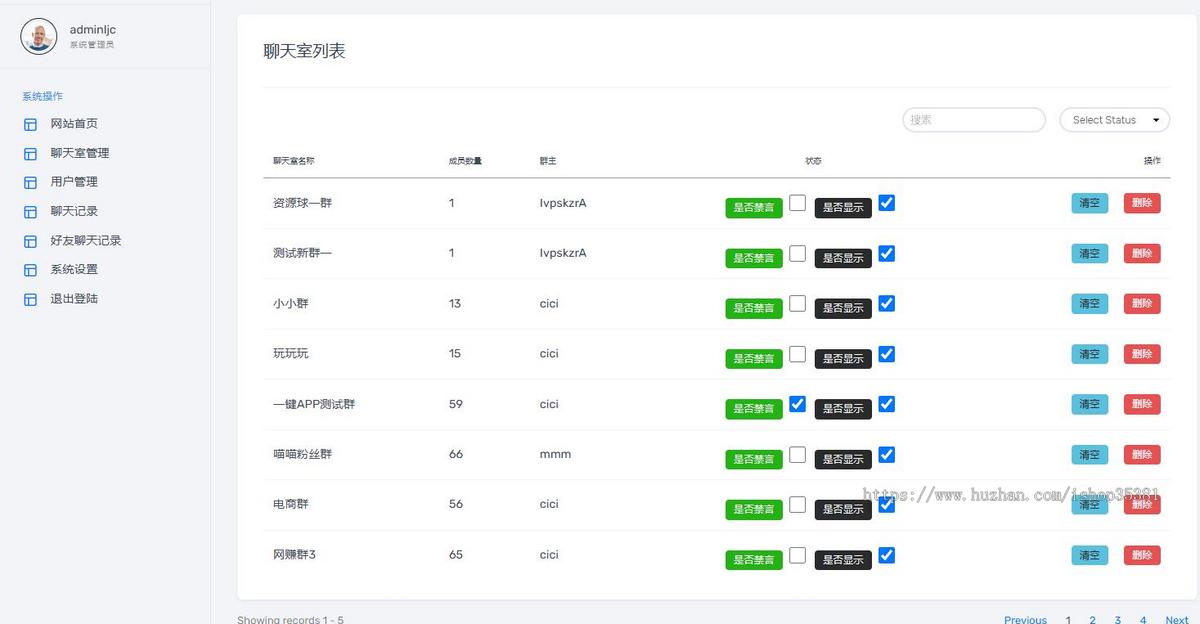1200x624 pixels.
Task: Focus the 搜索 search field
Action: coord(974,119)
